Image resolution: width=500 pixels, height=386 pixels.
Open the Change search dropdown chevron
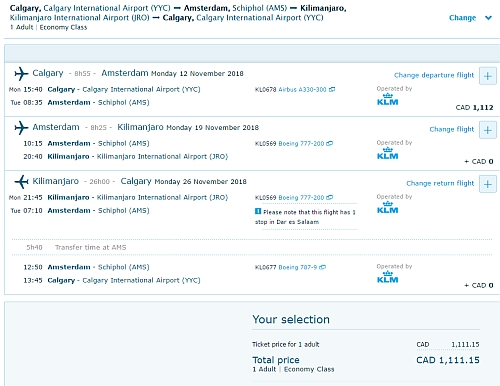click(488, 18)
